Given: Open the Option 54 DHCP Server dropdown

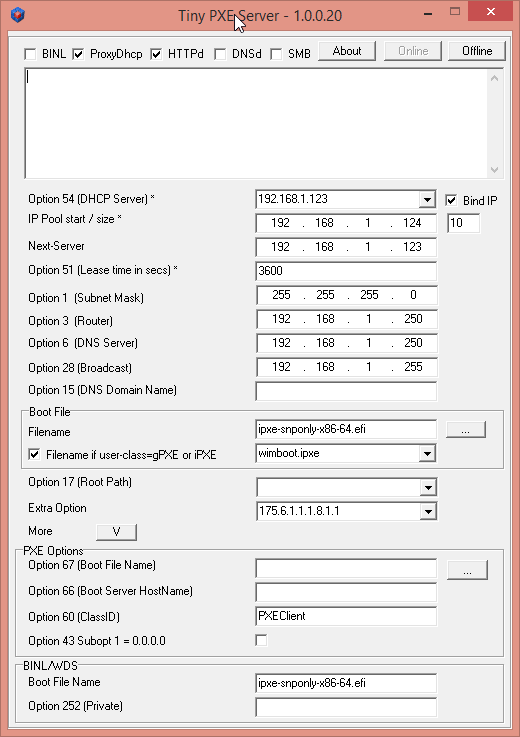Looking at the screenshot, I should click(x=427, y=200).
